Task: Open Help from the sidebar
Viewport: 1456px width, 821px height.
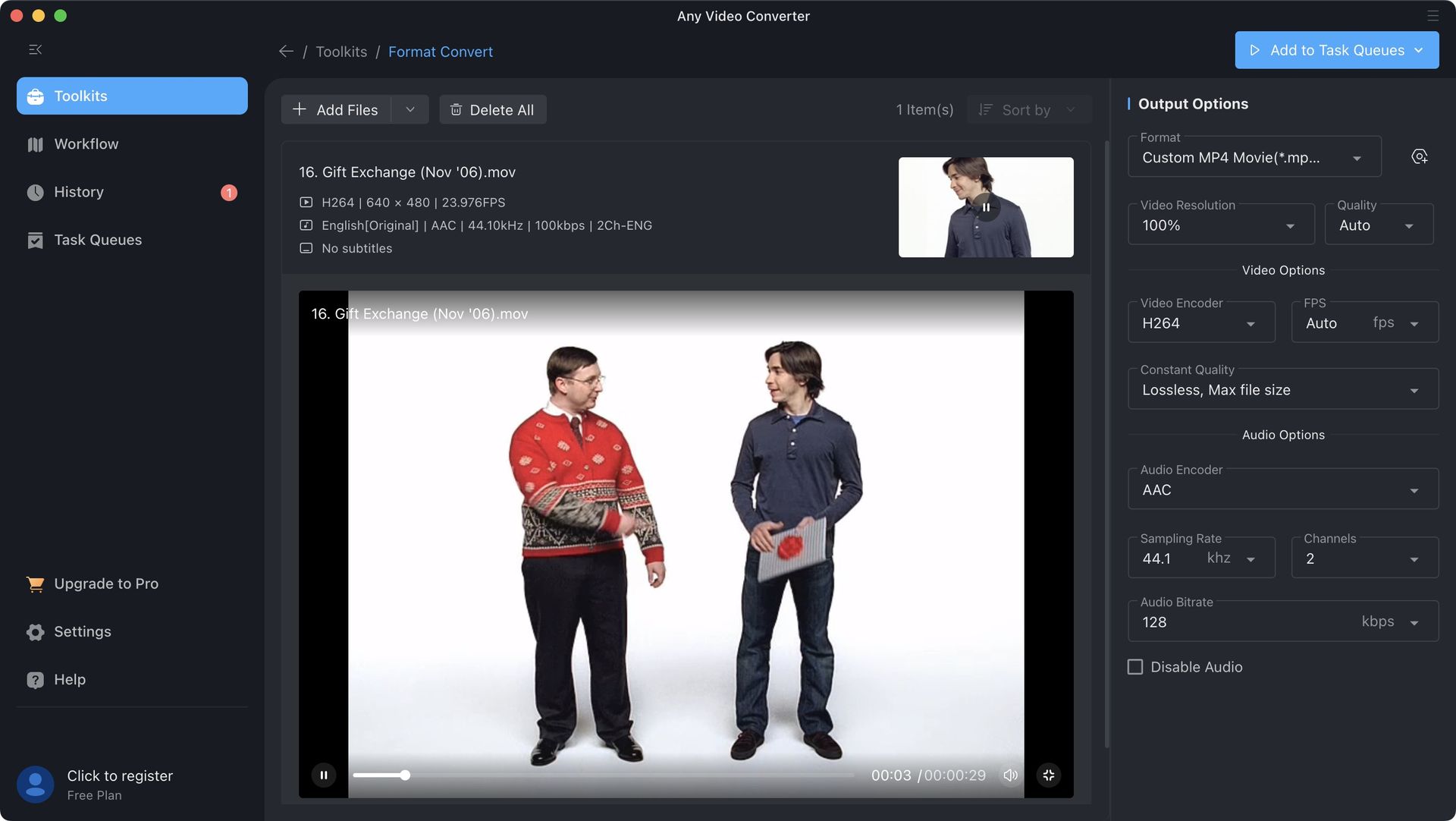Action: (70, 679)
